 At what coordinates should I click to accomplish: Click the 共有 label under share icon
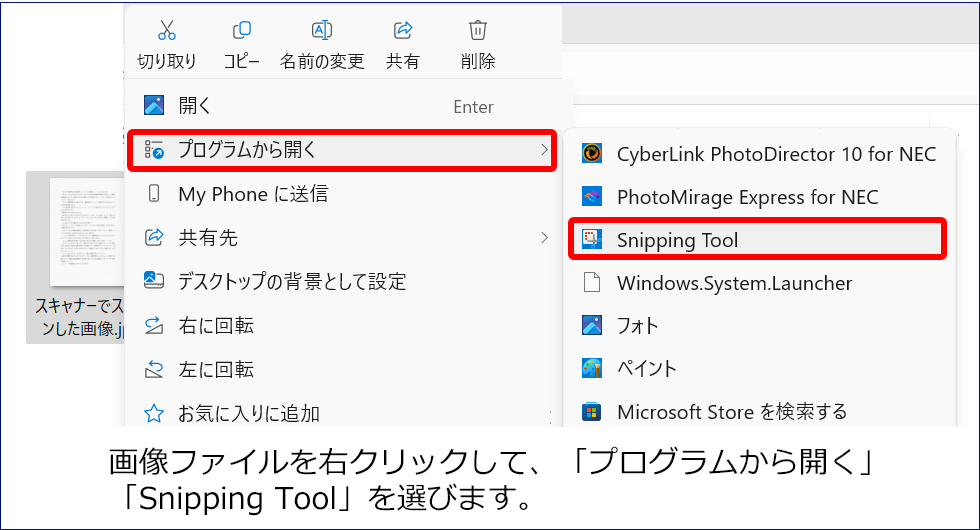pos(402,61)
